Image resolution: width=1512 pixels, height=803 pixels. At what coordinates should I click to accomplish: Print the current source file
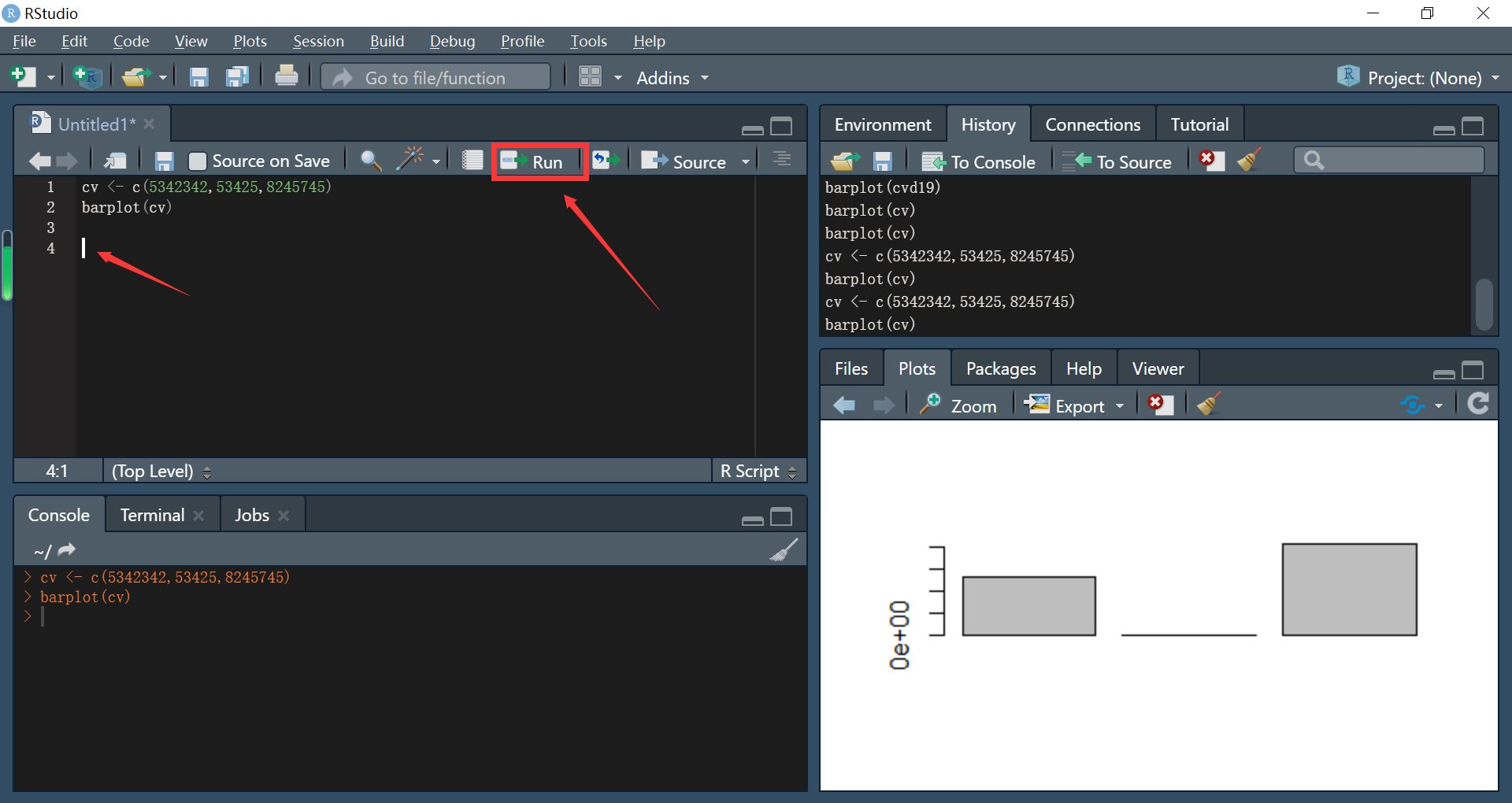coord(286,76)
